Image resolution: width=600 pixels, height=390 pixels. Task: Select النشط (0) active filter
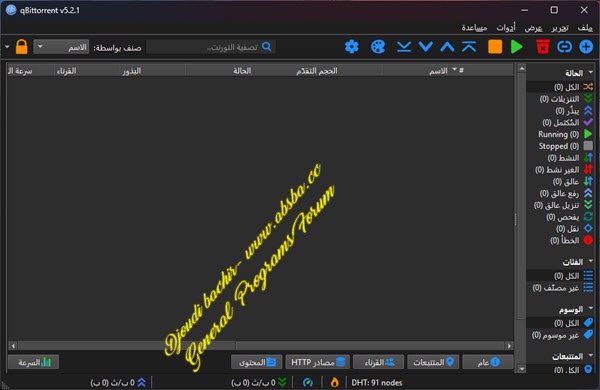pyautogui.click(x=570, y=158)
